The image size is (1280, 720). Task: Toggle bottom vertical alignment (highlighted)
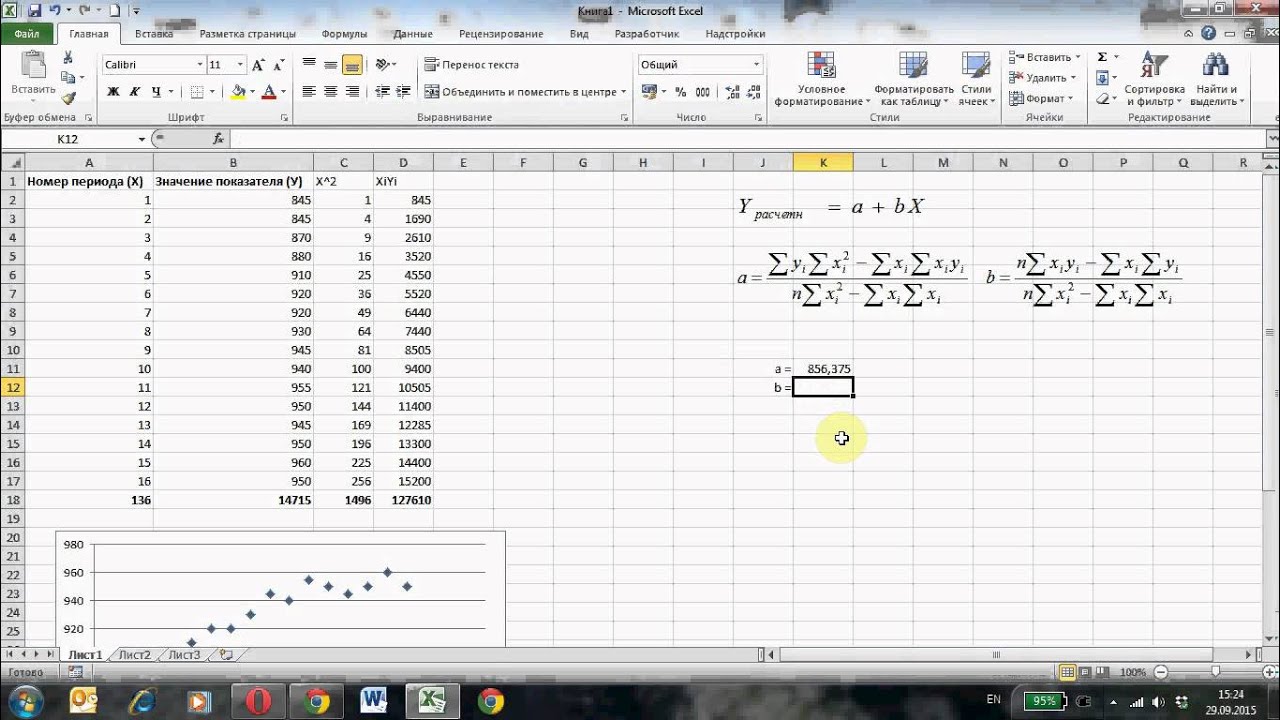tap(352, 65)
